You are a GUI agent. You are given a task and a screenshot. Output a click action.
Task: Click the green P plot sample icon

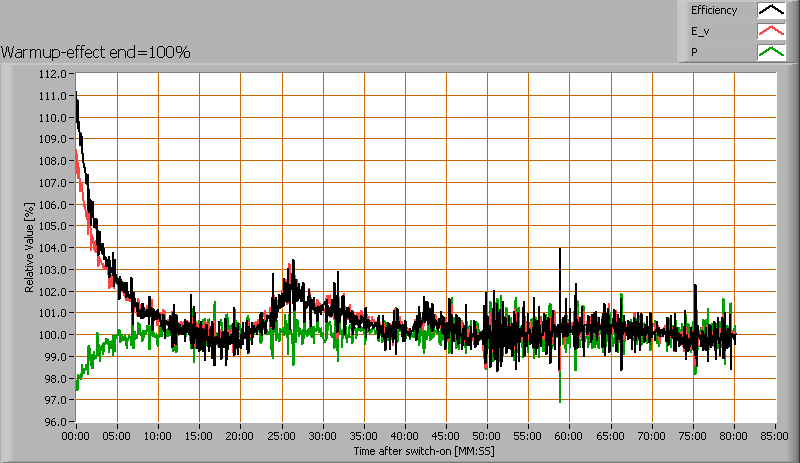[x=771, y=52]
